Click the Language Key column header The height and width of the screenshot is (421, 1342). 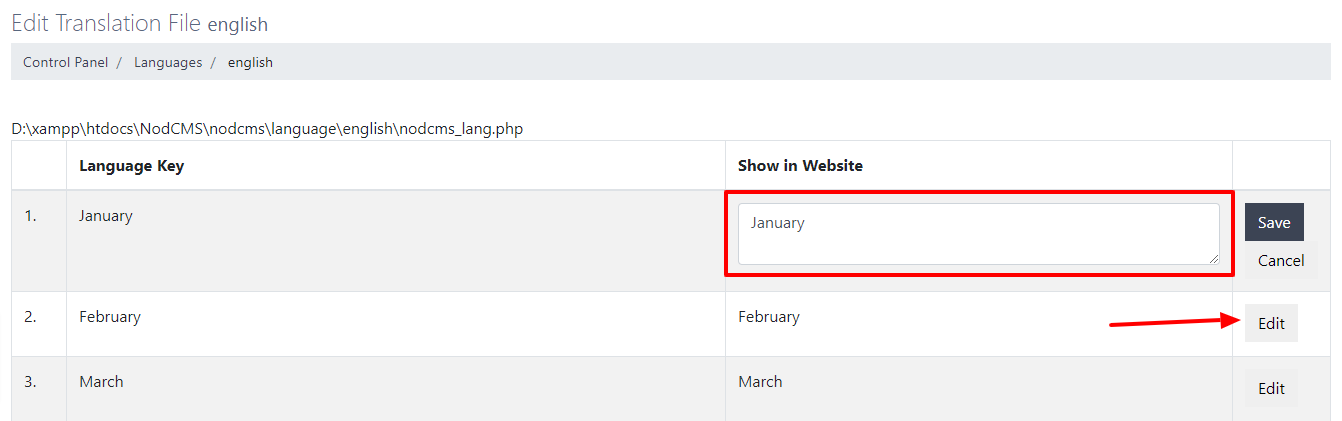[x=131, y=166]
